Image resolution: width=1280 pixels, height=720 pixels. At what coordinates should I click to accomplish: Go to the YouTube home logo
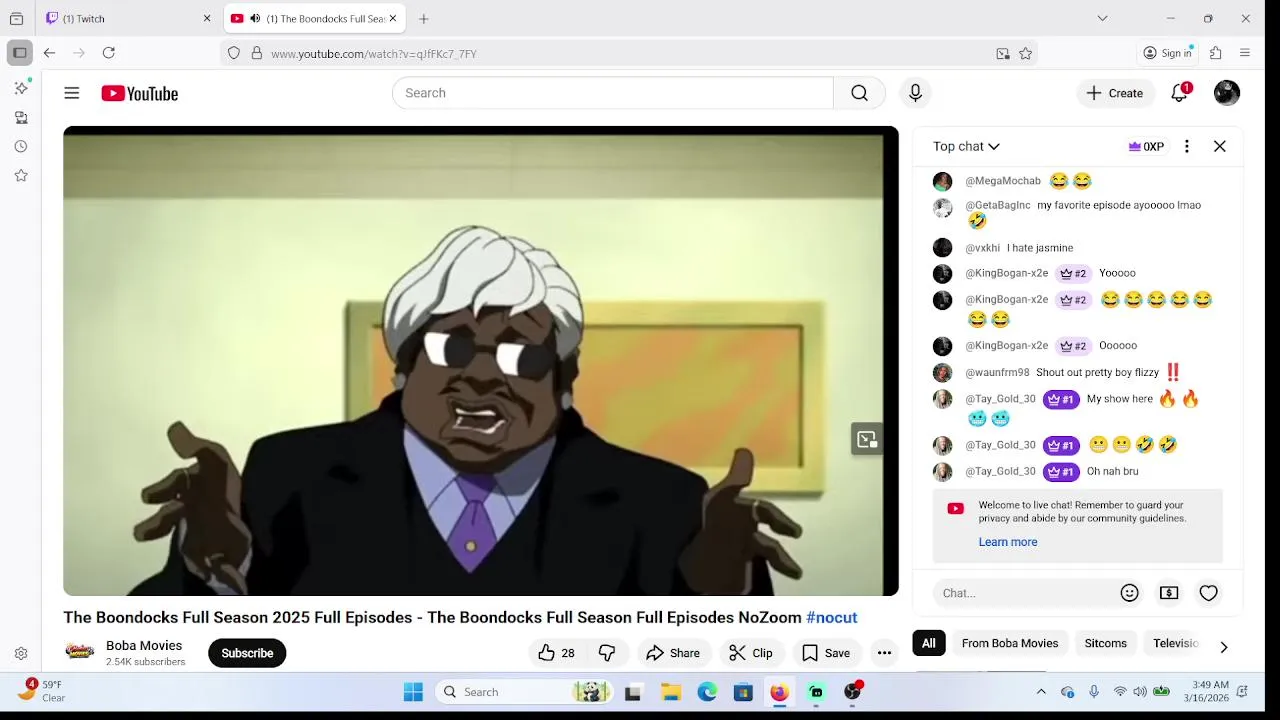139,93
